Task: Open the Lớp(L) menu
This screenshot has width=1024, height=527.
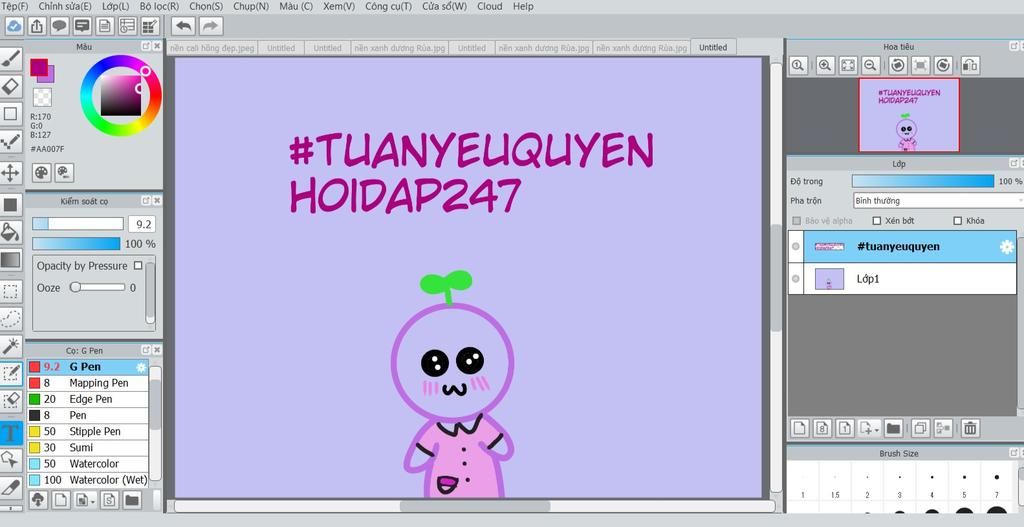Action: 116,7
